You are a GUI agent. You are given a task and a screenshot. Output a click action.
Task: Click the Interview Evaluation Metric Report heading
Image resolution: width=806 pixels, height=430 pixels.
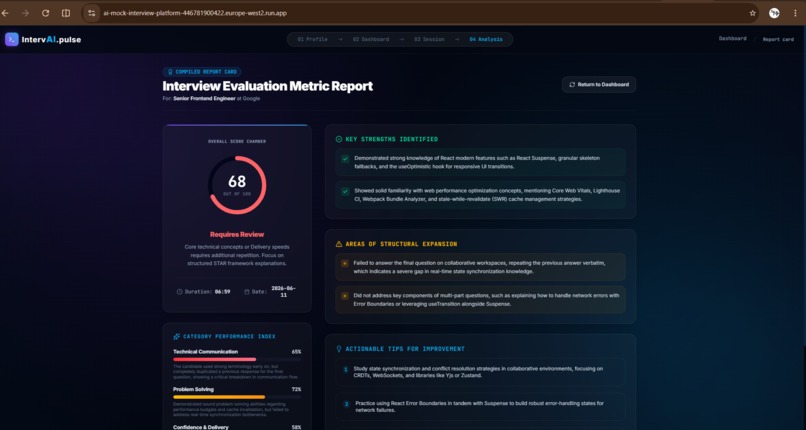click(268, 86)
